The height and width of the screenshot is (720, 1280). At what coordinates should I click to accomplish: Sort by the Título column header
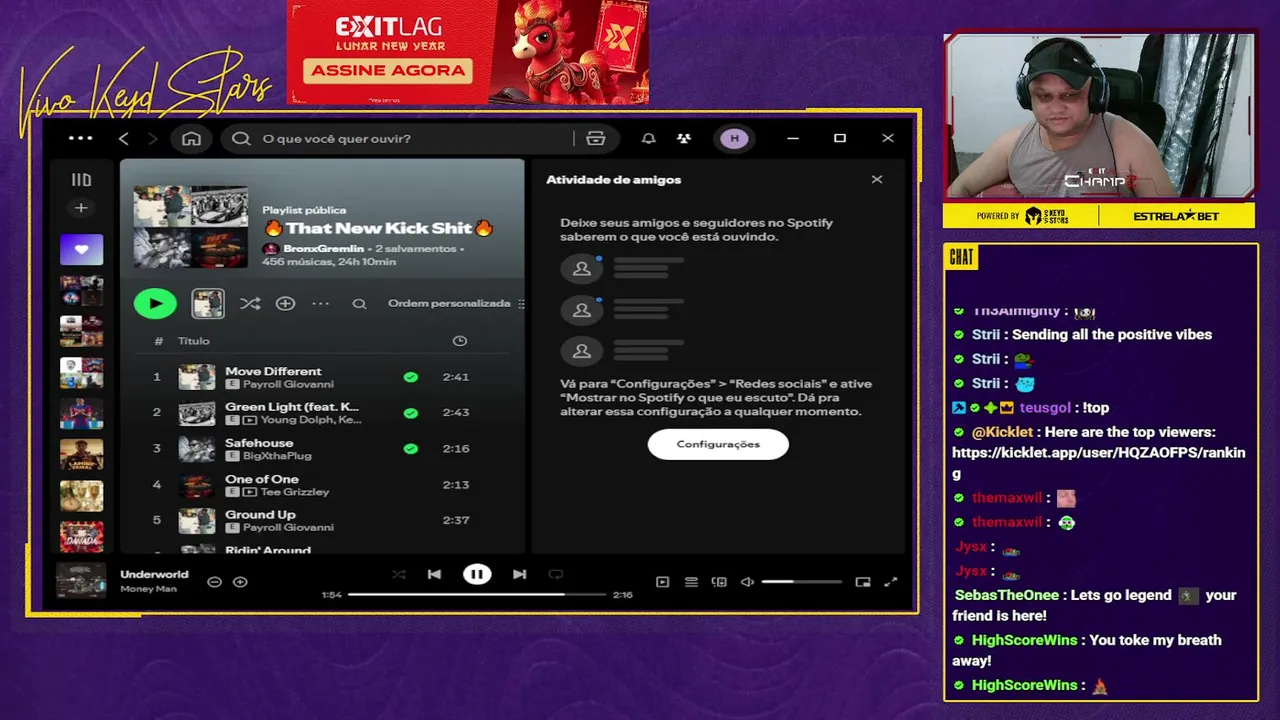[x=194, y=341]
